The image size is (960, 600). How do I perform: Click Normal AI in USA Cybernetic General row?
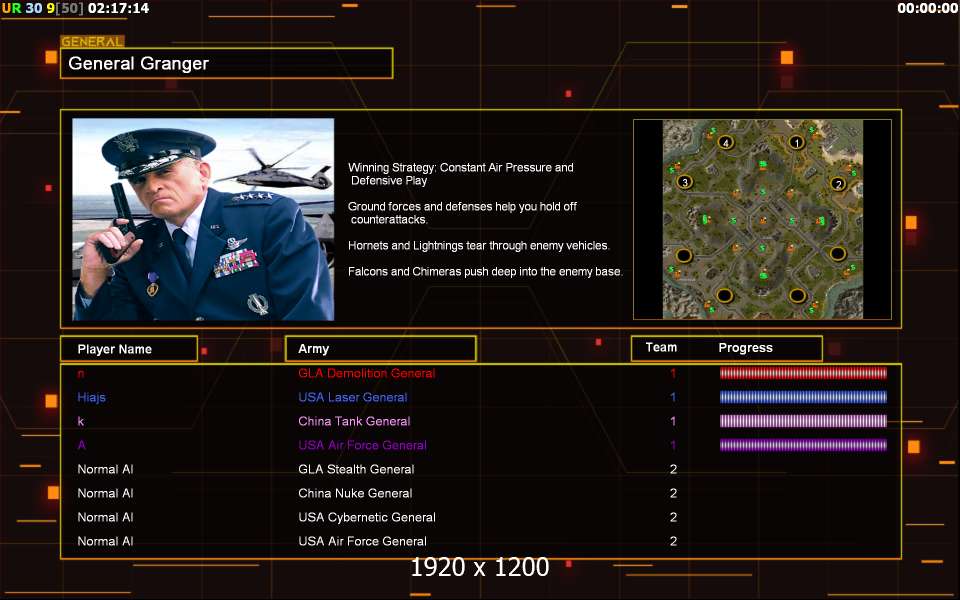point(105,517)
